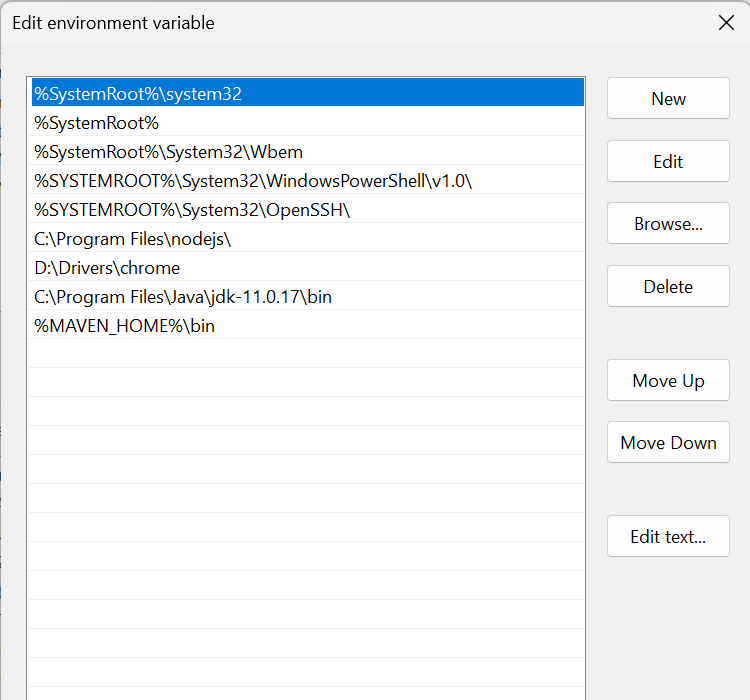Click the second empty row below MAVEN_HOME
Image resolution: width=750 pixels, height=700 pixels.
pyautogui.click(x=305, y=383)
